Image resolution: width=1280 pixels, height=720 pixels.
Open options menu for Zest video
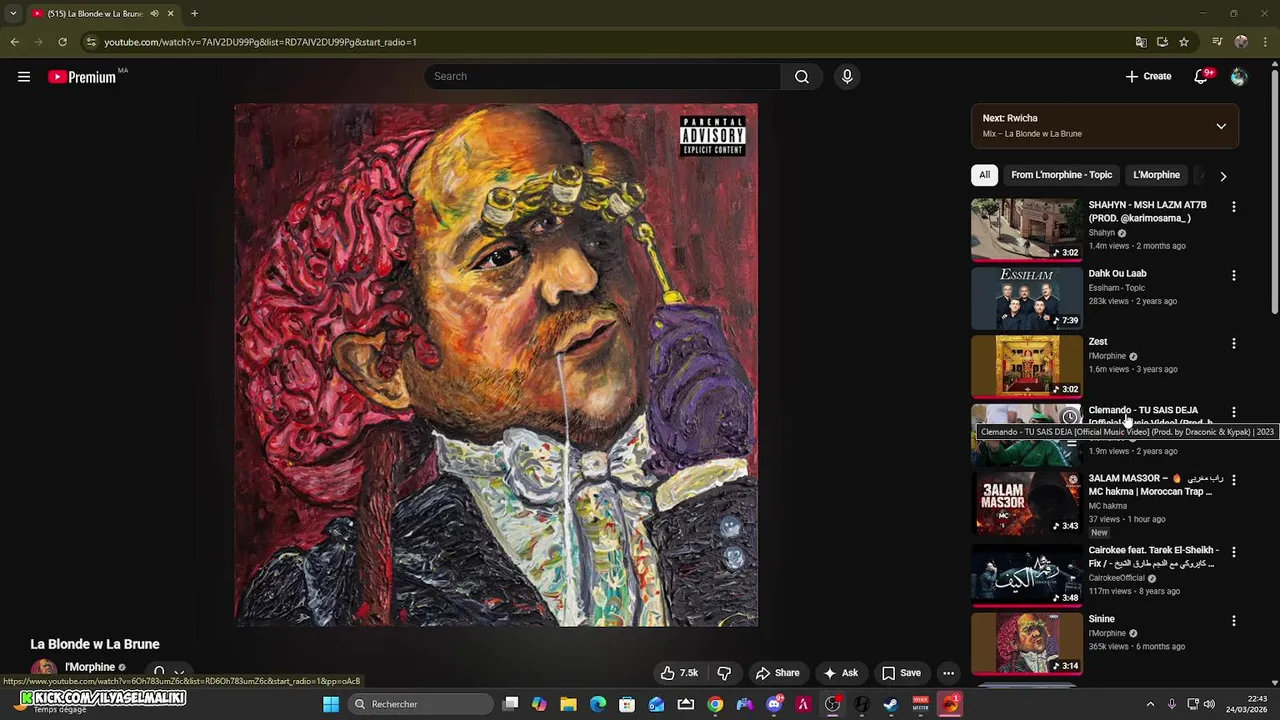(1233, 343)
